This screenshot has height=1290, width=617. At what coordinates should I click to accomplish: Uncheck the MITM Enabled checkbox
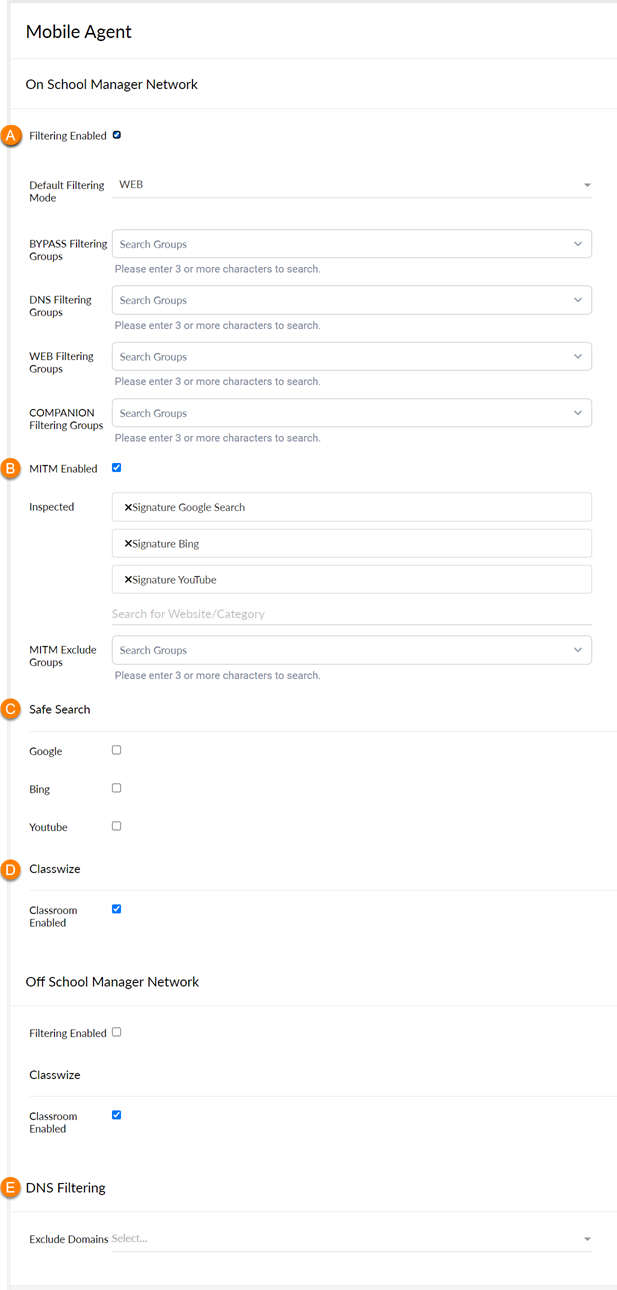117,467
